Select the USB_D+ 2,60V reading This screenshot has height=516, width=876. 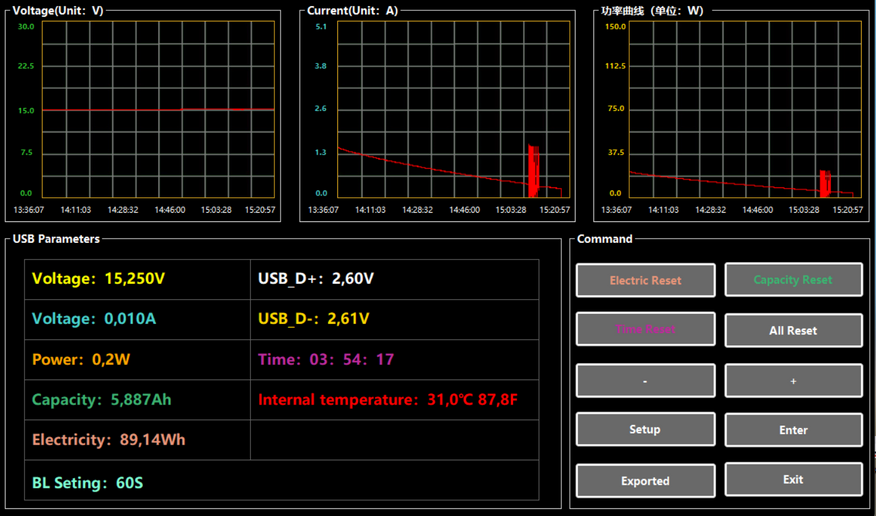[316, 279]
